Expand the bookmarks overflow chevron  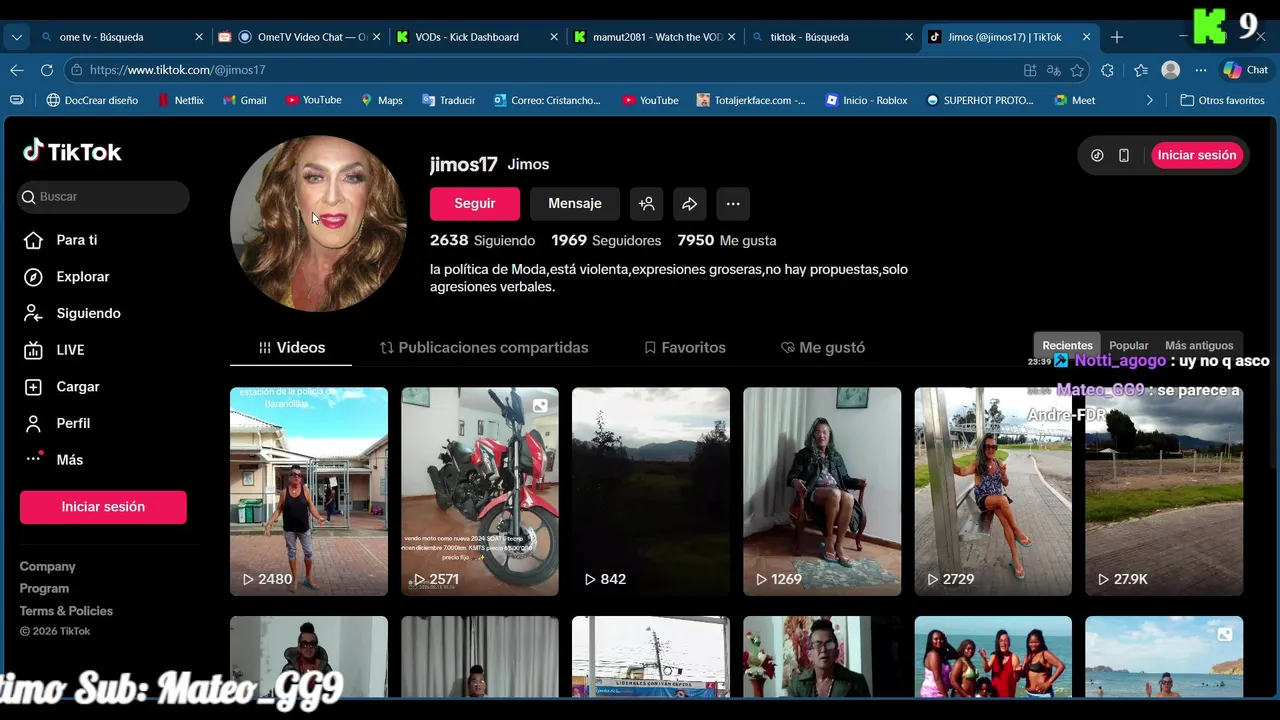(1149, 100)
